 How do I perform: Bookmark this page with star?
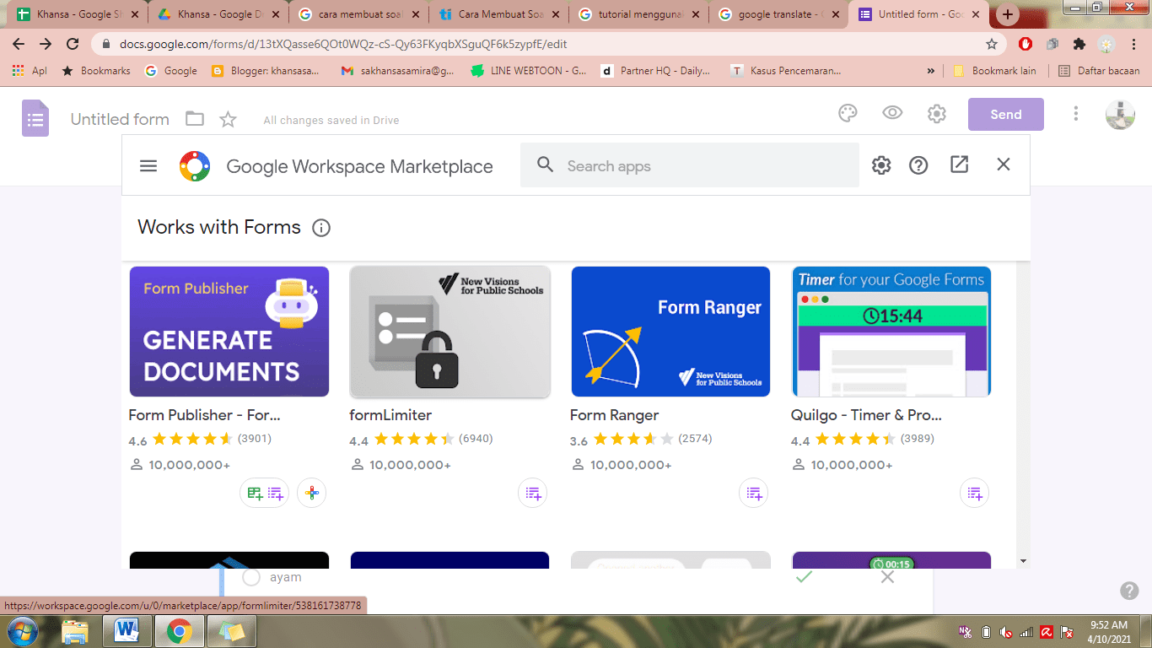pyautogui.click(x=991, y=44)
